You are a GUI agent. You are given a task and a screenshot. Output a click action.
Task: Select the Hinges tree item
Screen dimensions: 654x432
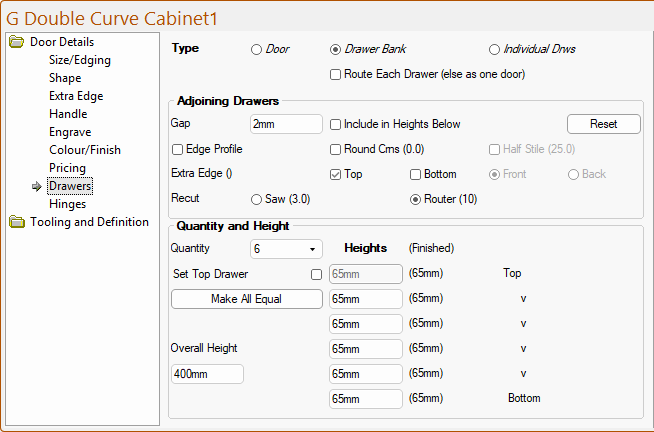(68, 204)
